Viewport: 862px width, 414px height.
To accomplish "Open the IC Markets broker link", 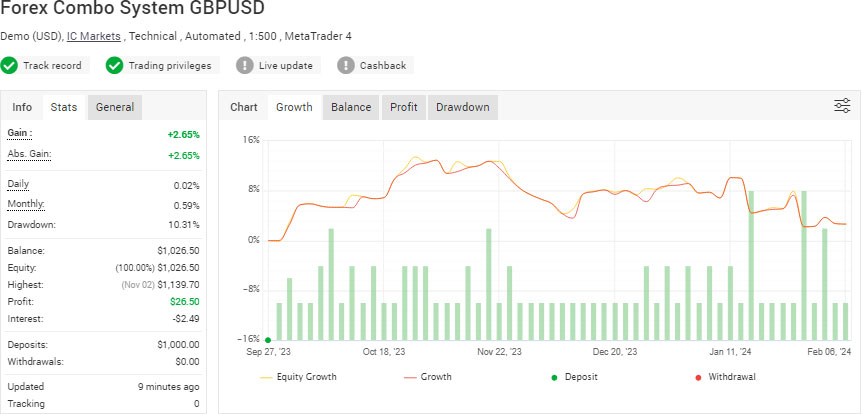I will pyautogui.click(x=94, y=36).
